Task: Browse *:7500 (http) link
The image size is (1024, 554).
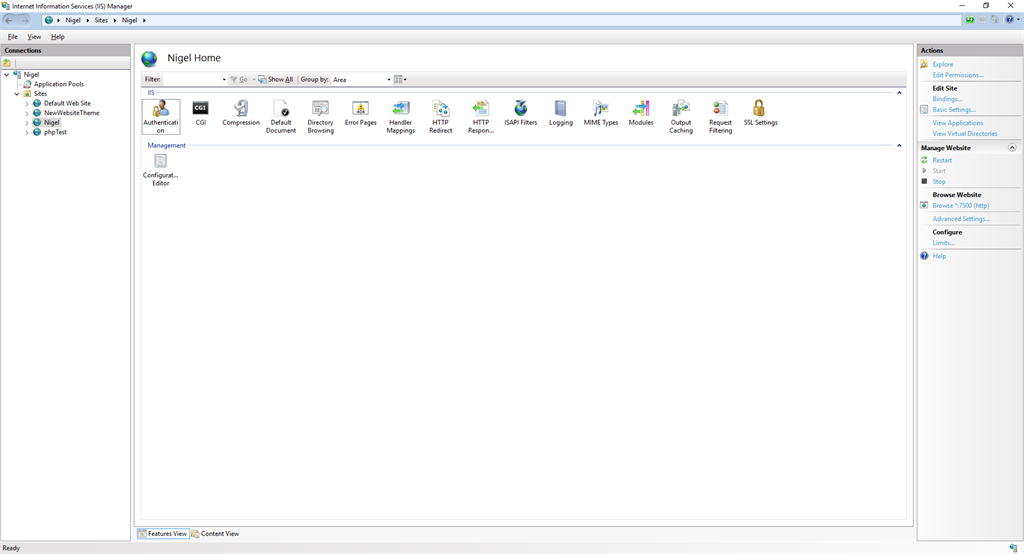Action: point(961,206)
